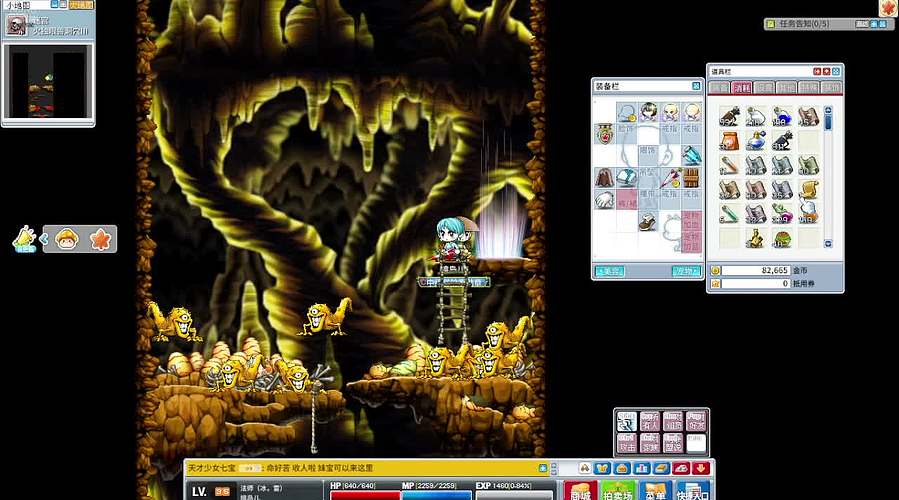Select the black arrow bundle in second row
Image resolution: width=899 pixels, height=500 pixels.
click(x=782, y=141)
